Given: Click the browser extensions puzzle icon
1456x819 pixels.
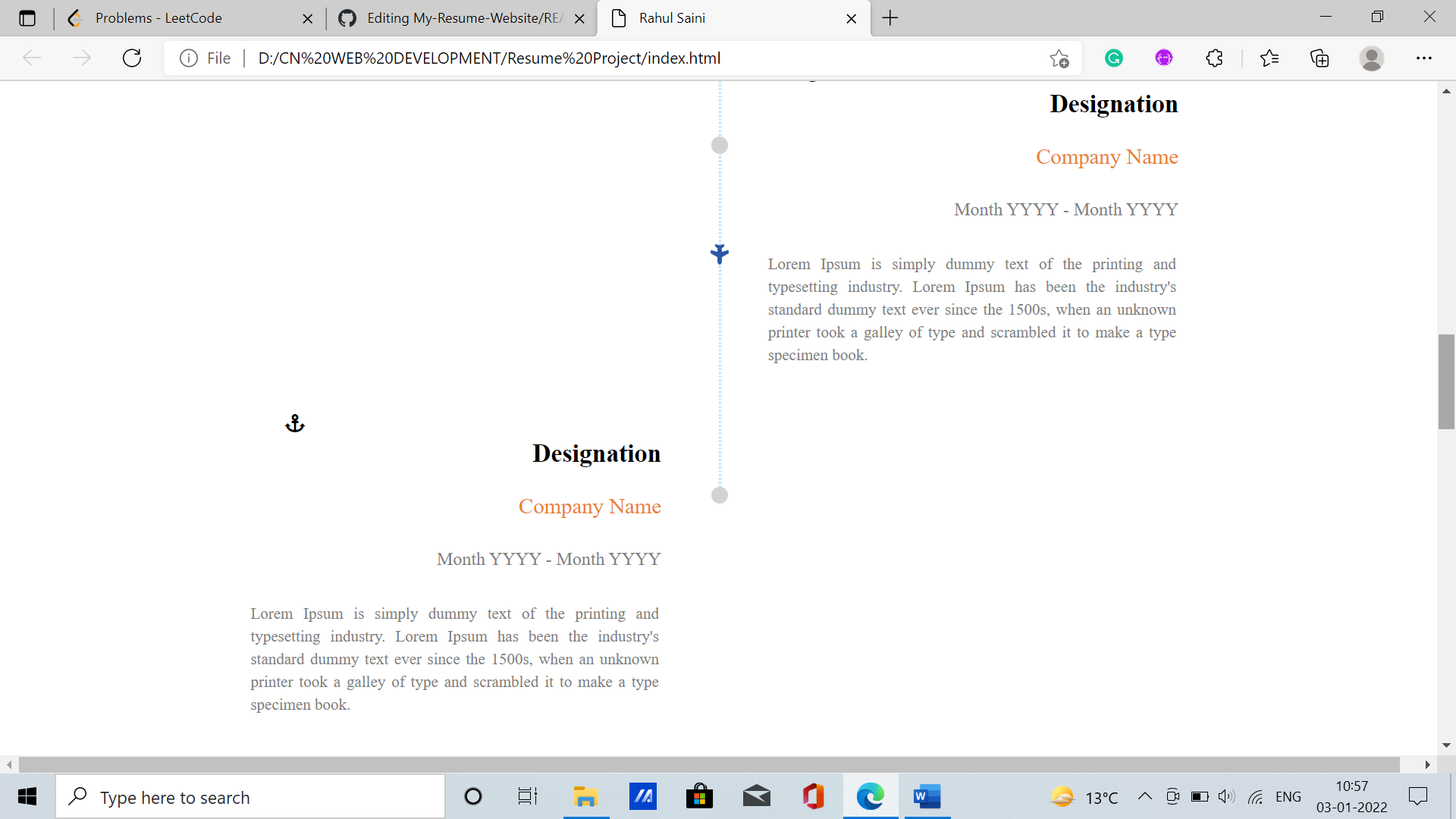Looking at the screenshot, I should click(x=1214, y=58).
